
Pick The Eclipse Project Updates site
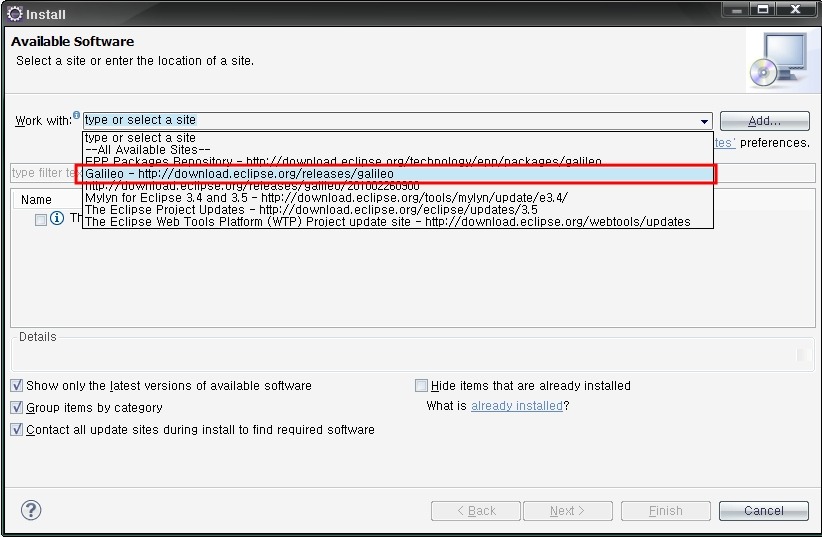(311, 210)
